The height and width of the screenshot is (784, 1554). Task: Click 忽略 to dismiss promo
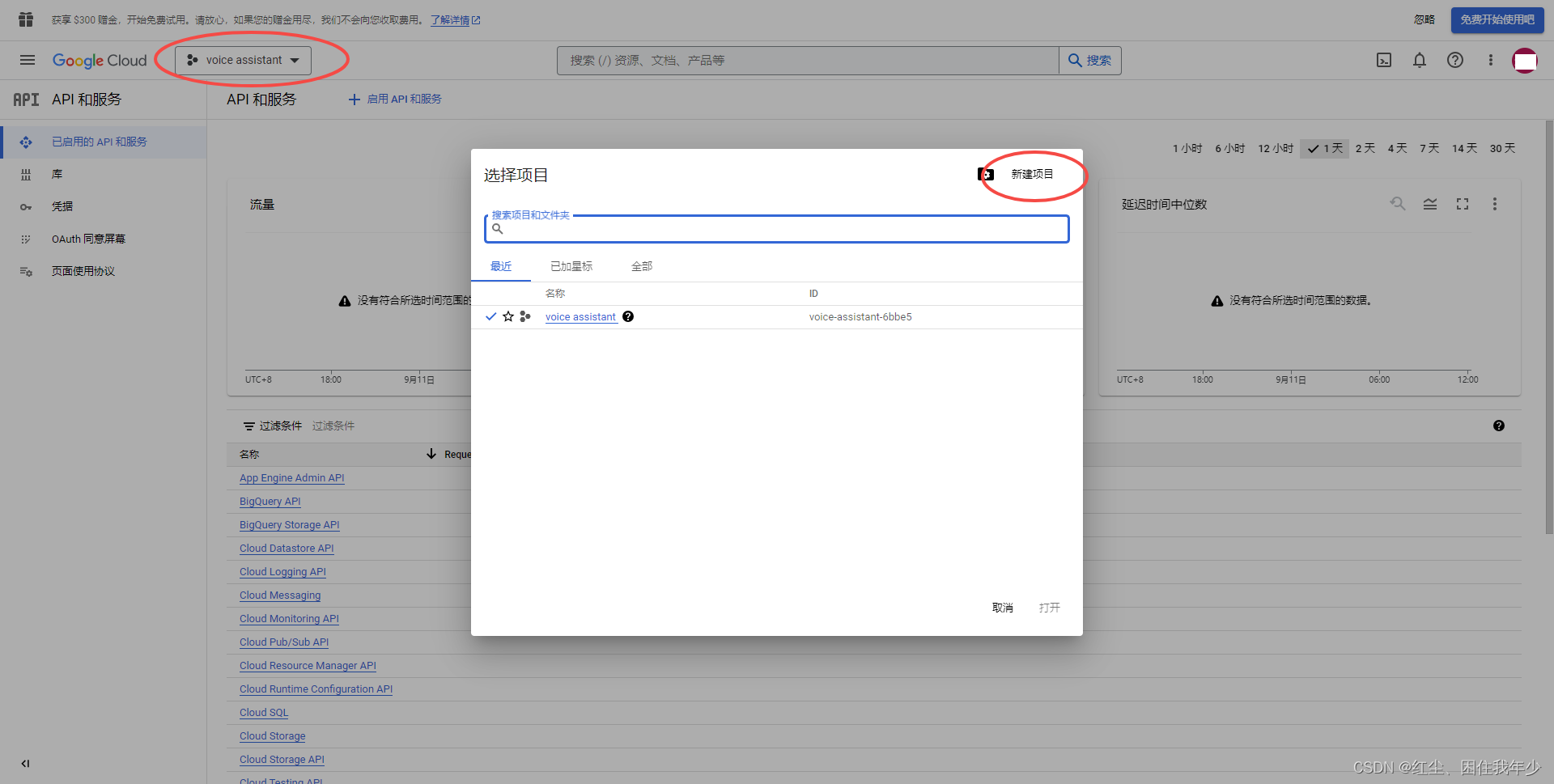coord(1424,19)
